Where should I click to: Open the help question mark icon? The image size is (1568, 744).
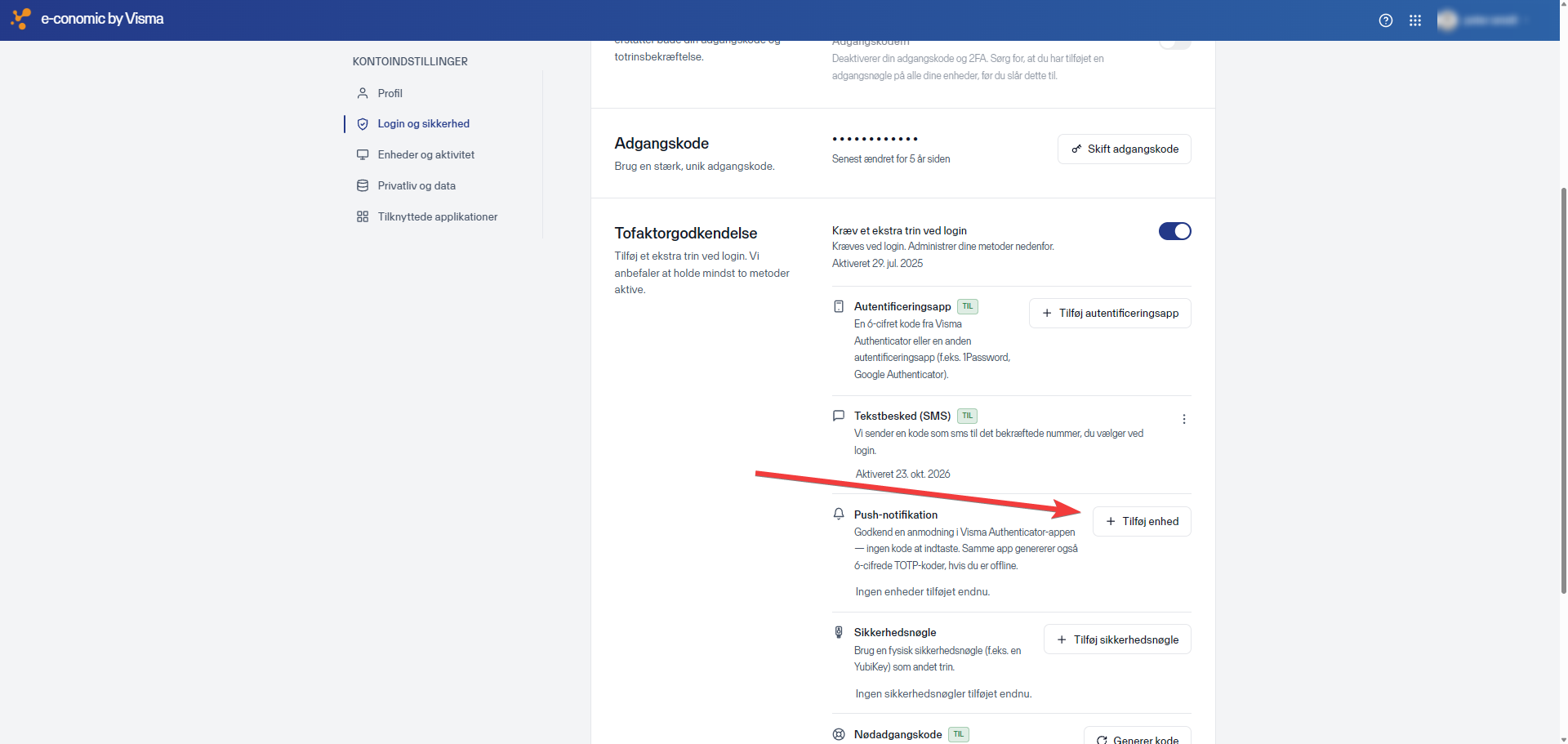tap(1386, 20)
